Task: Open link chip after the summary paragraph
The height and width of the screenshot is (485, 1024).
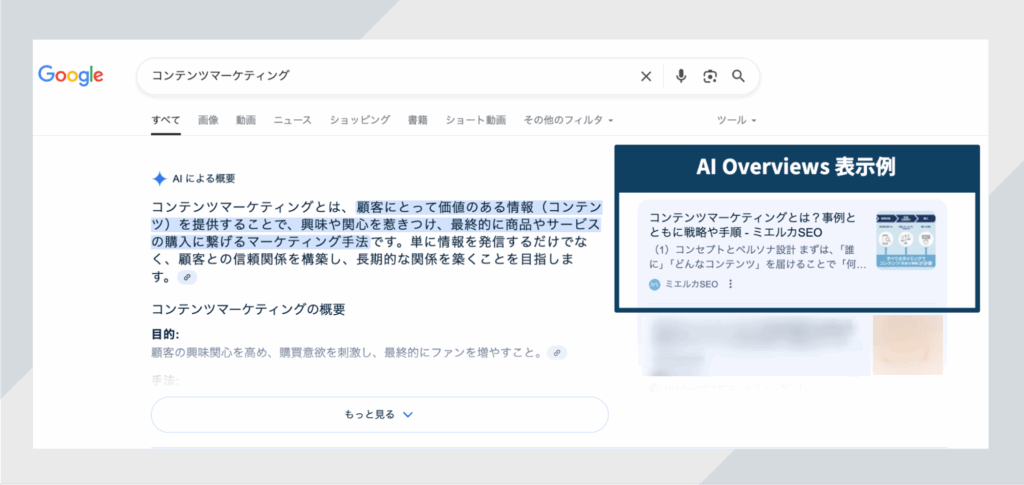Action: pos(187,277)
